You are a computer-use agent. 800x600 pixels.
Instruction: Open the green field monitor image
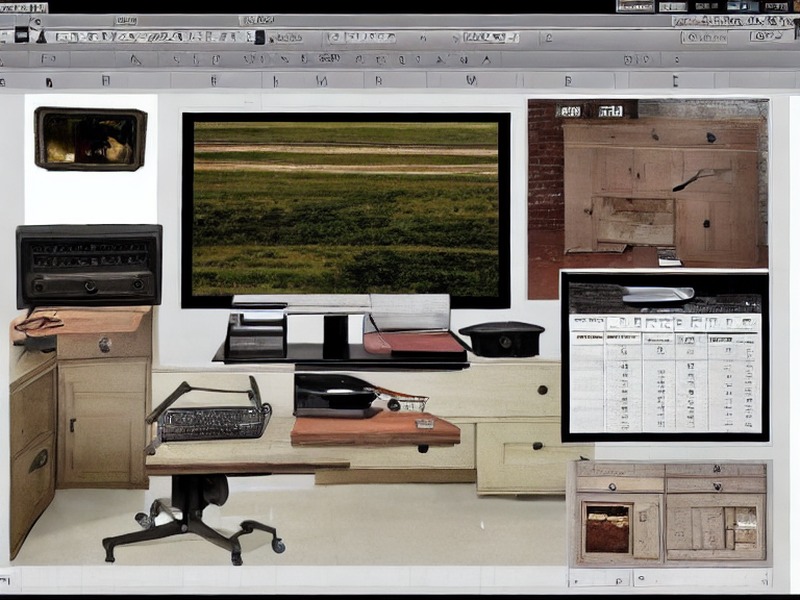(346, 210)
